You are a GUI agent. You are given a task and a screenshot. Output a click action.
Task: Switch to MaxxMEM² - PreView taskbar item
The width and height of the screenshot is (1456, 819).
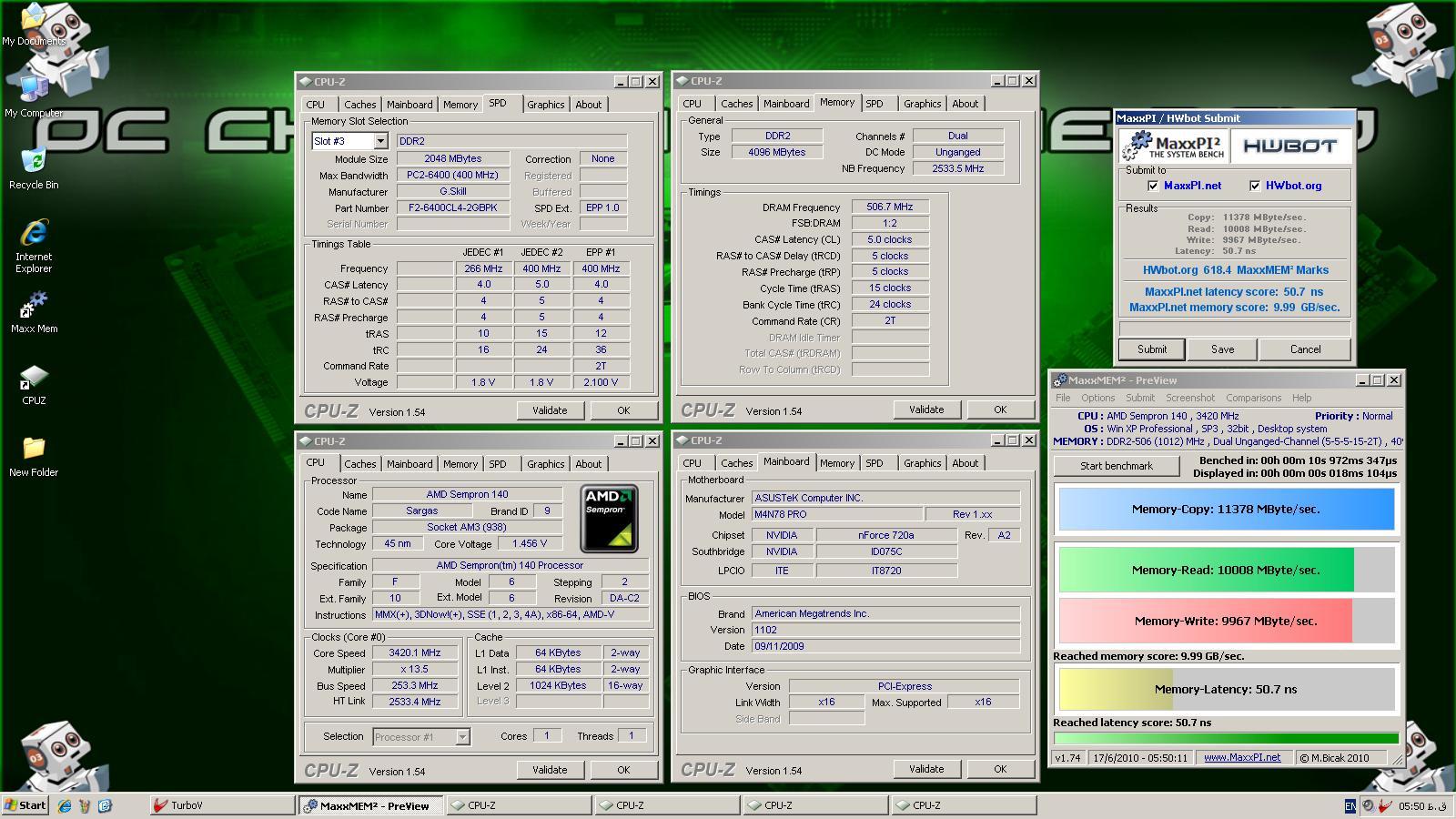click(x=370, y=805)
